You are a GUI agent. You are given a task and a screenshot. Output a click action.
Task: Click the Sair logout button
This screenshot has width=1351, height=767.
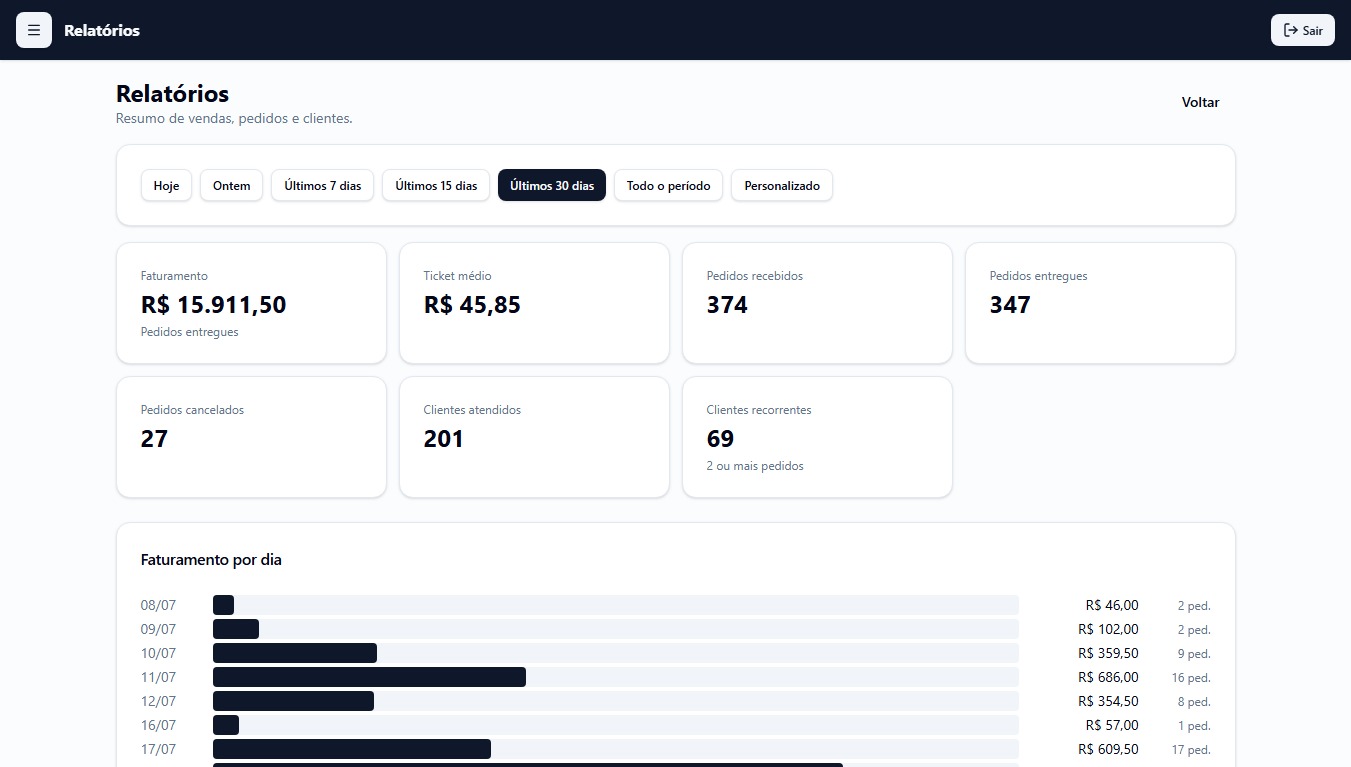[1302, 30]
